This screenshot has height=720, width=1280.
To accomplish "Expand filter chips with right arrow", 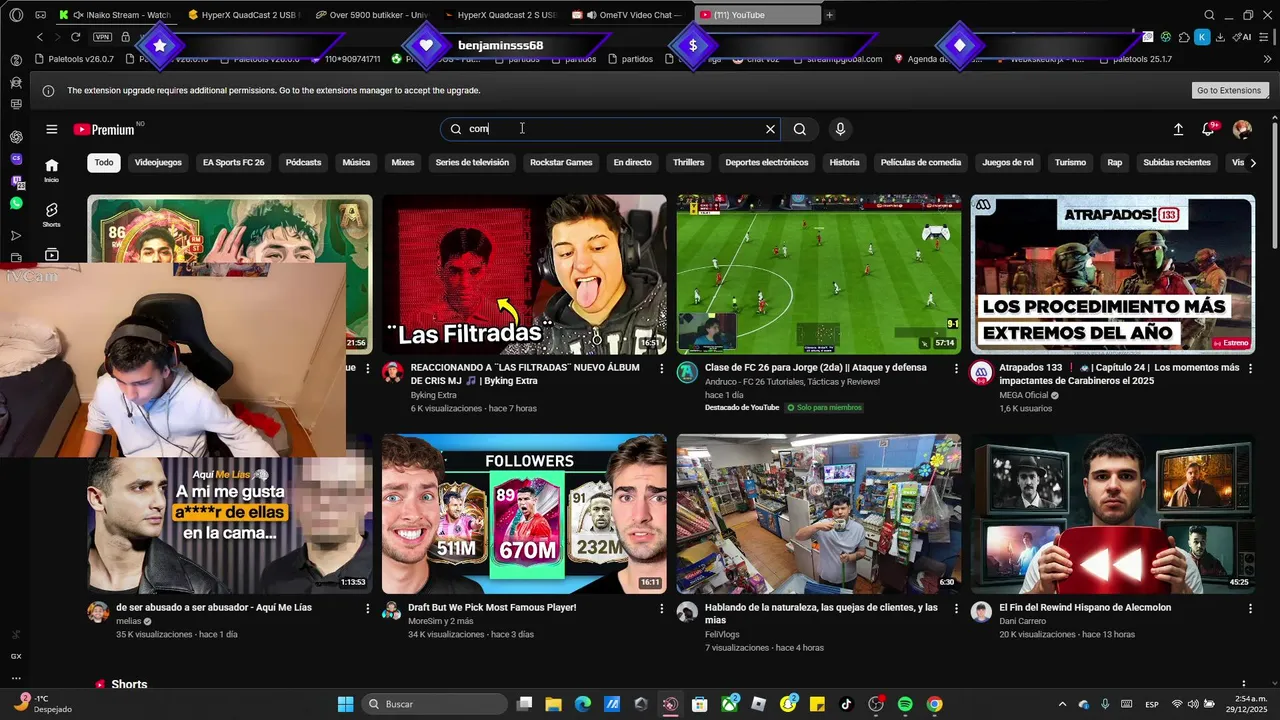I will pos(1253,162).
